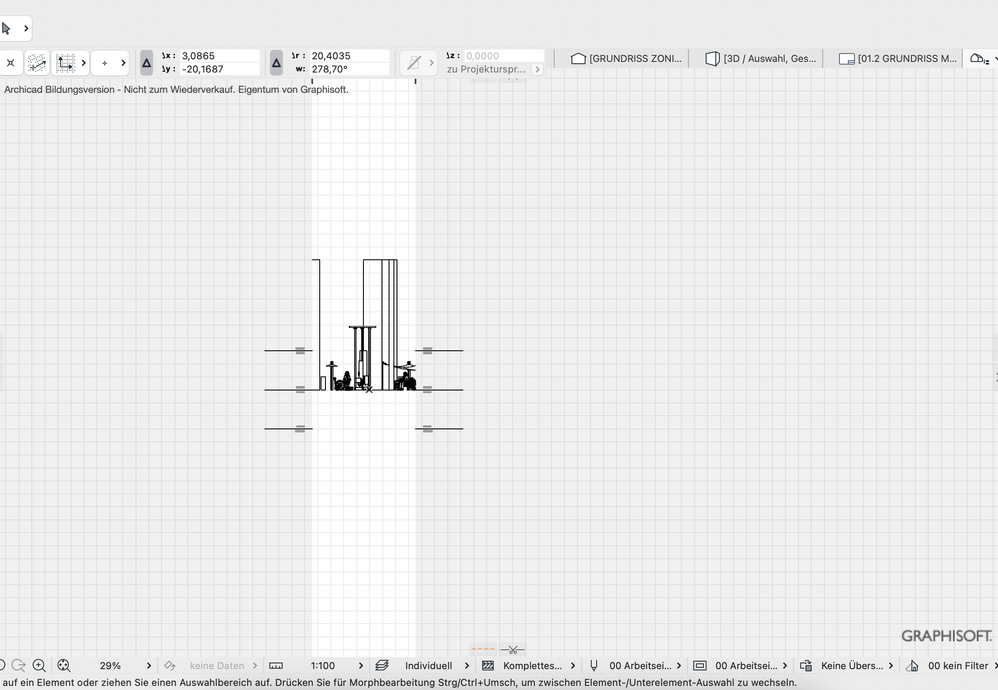Viewport: 998px width, 690px height.
Task: Switch to the GRUNDRISS ZONI... tab
Action: (626, 59)
